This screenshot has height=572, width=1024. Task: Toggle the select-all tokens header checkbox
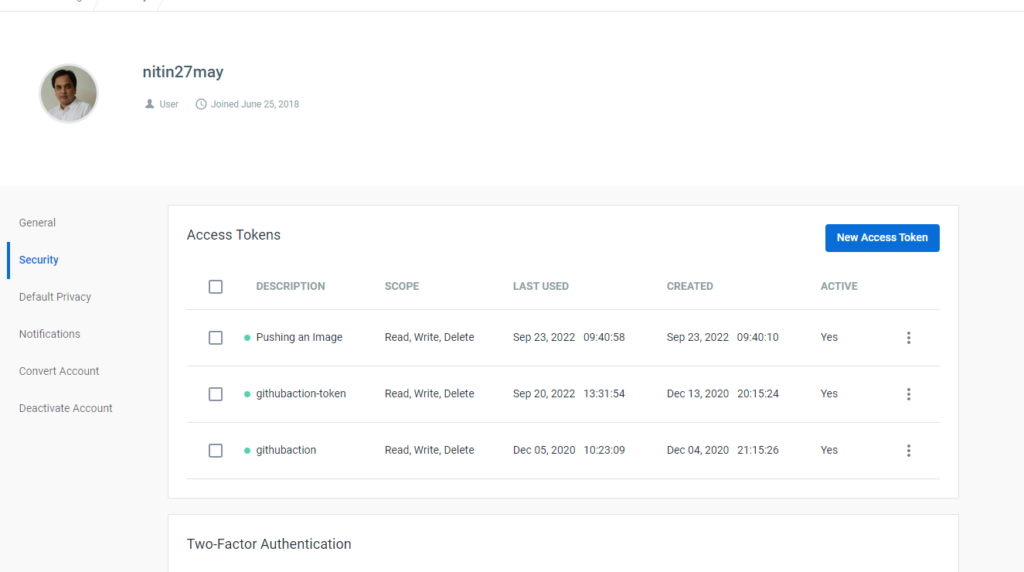click(x=215, y=287)
